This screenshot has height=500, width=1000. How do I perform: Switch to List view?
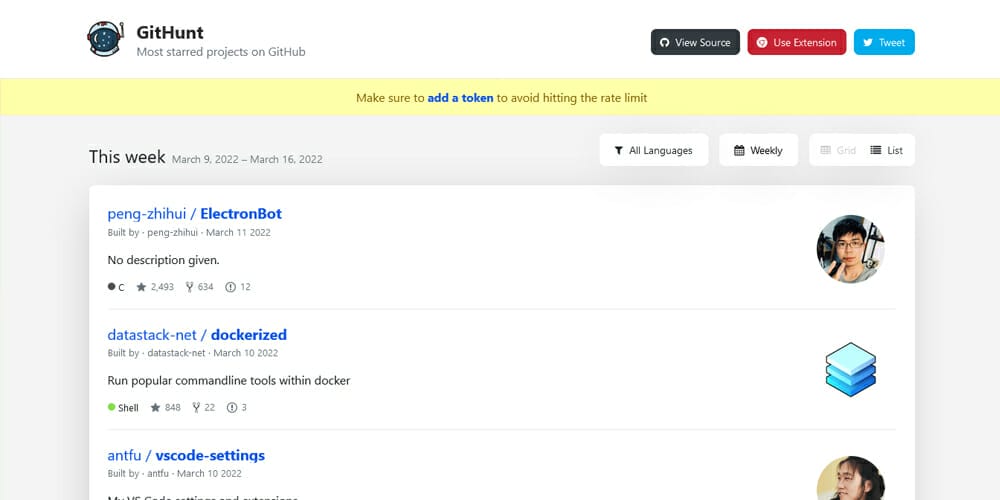pos(886,151)
